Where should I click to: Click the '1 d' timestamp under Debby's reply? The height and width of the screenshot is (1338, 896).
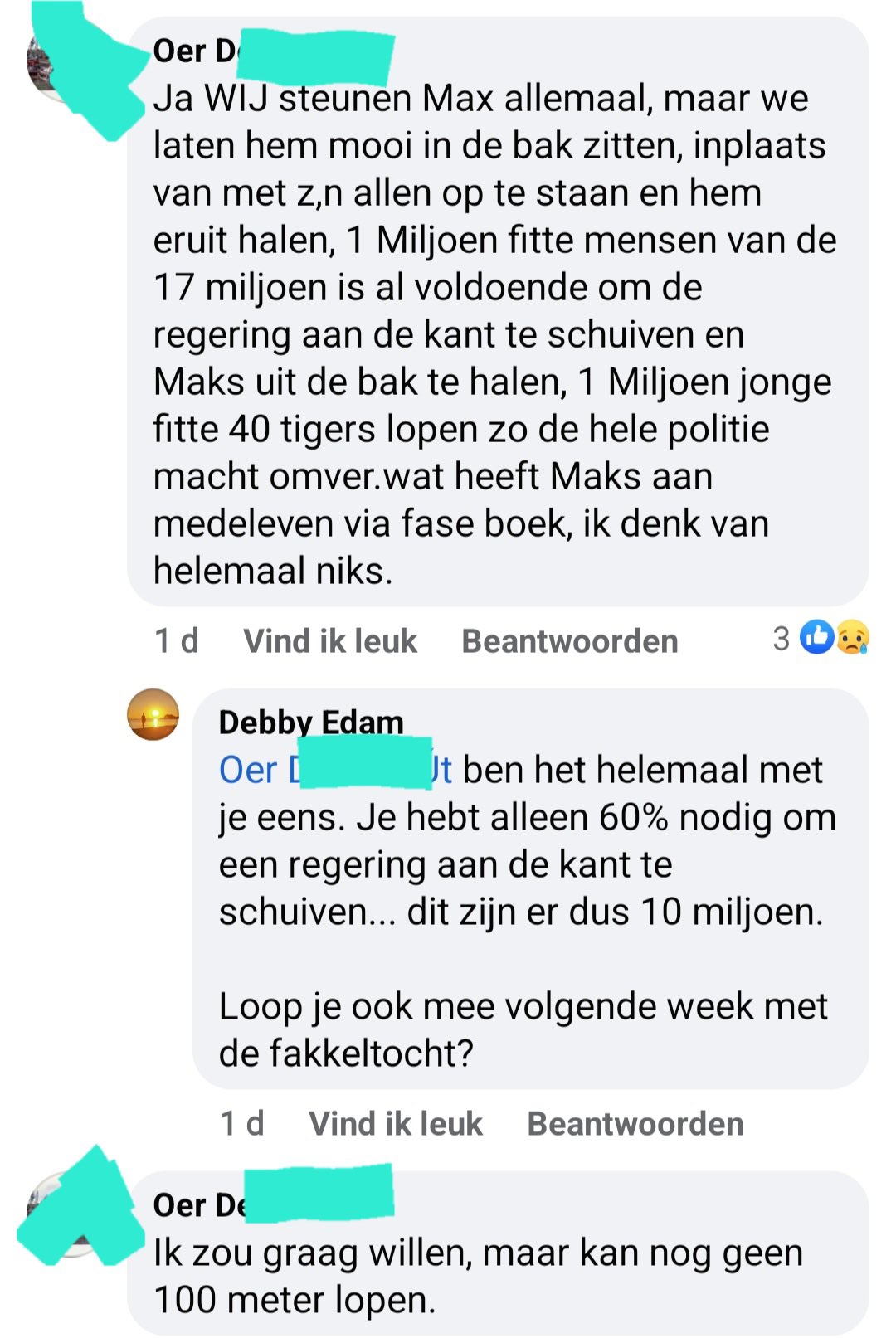[x=241, y=1123]
